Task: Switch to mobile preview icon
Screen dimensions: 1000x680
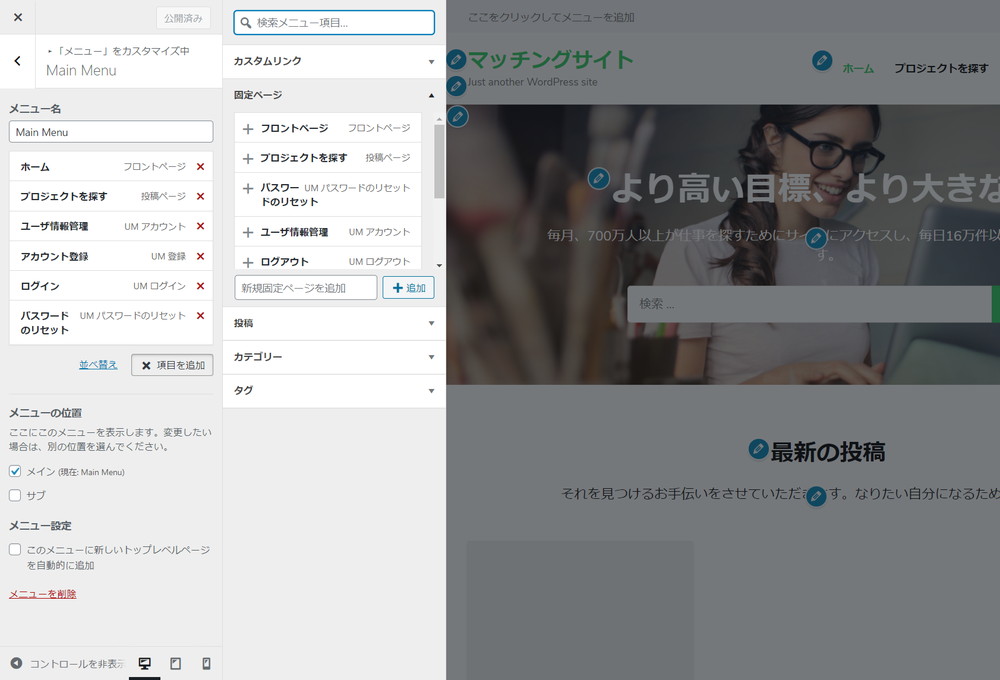Action: point(206,663)
